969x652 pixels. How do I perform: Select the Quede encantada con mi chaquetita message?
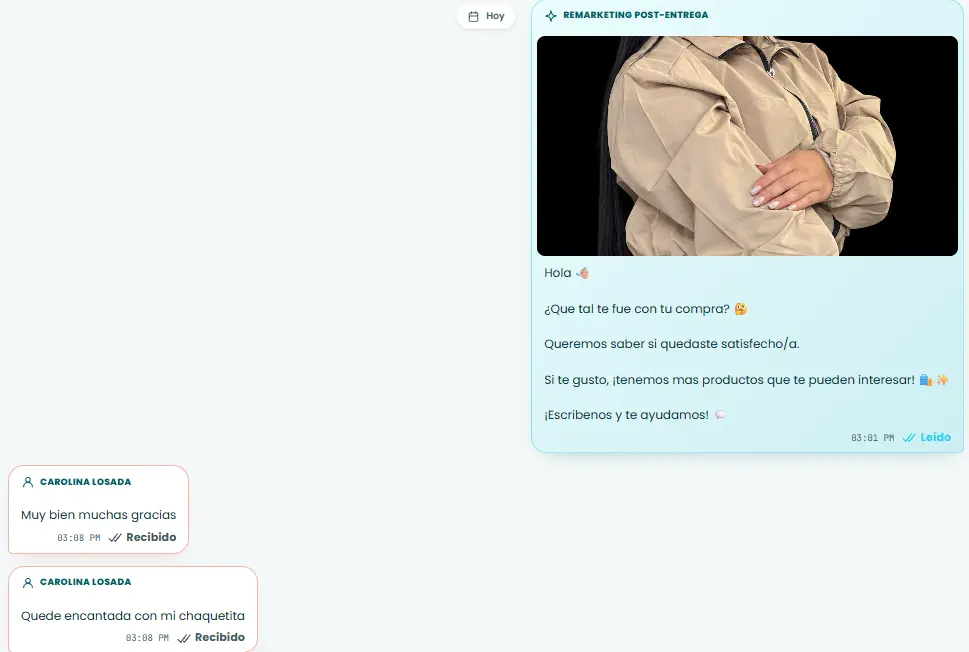(133, 616)
